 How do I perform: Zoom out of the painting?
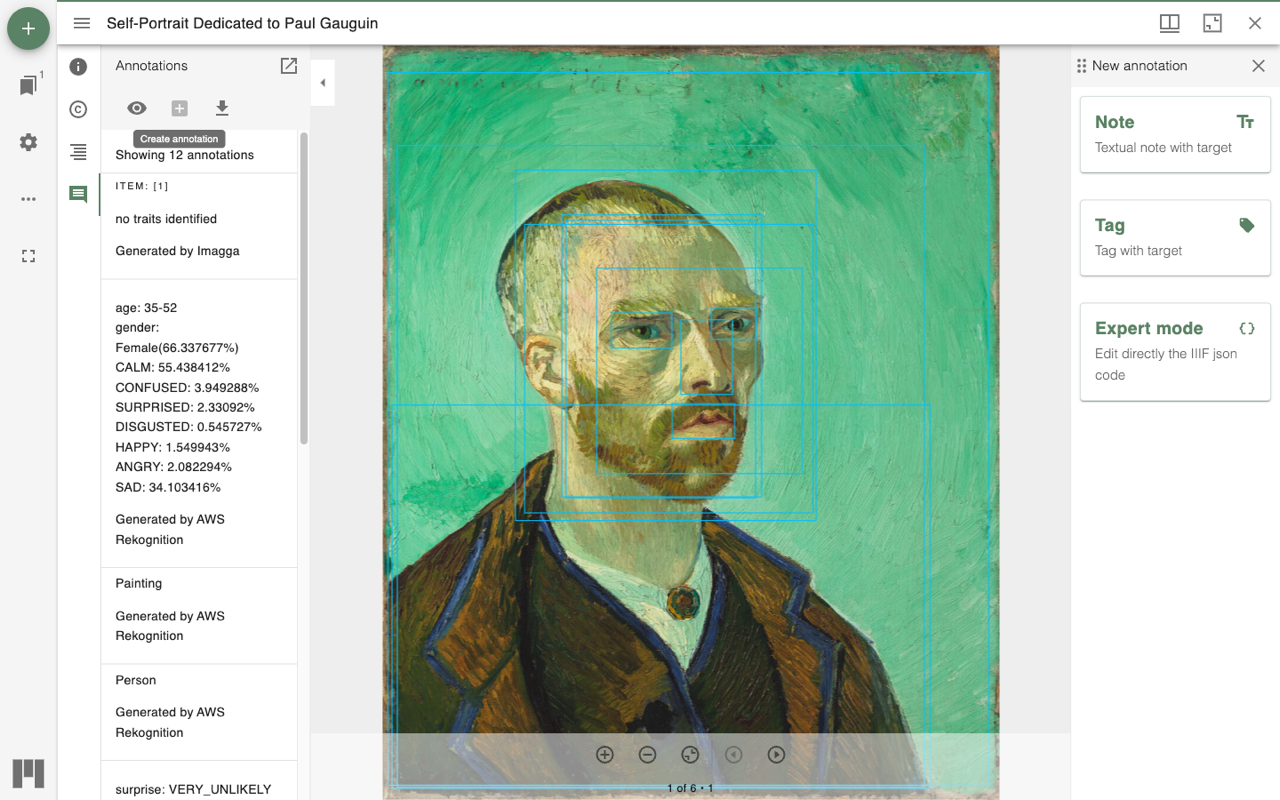pyautogui.click(x=647, y=755)
